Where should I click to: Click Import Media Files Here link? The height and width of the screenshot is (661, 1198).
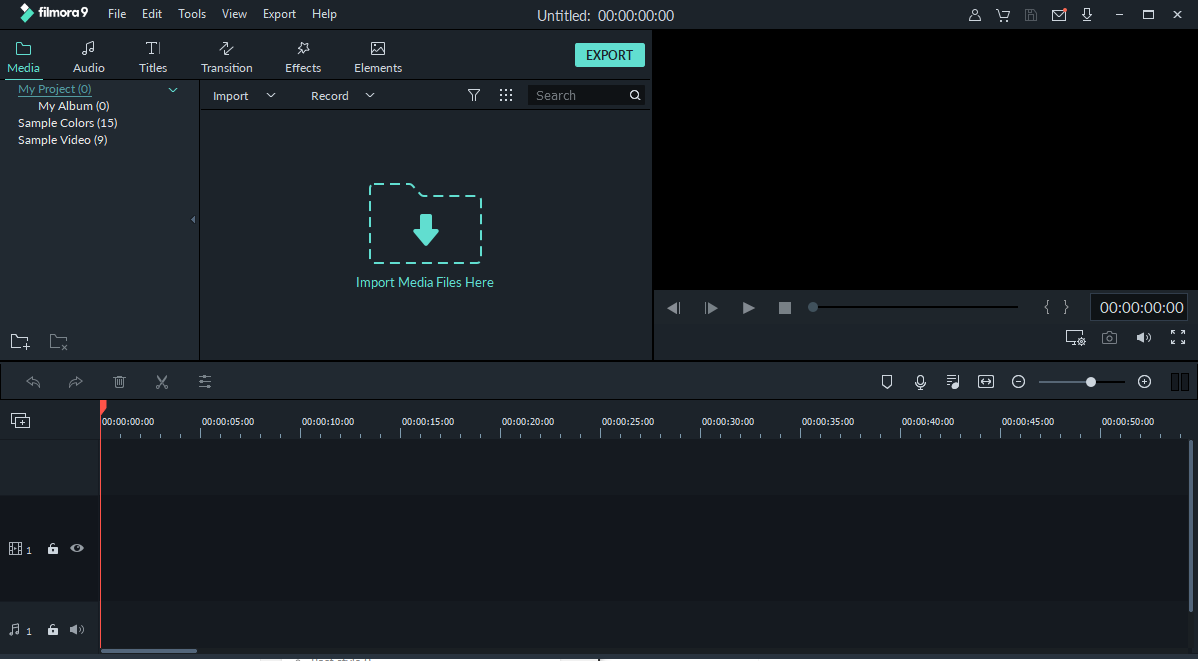(425, 282)
